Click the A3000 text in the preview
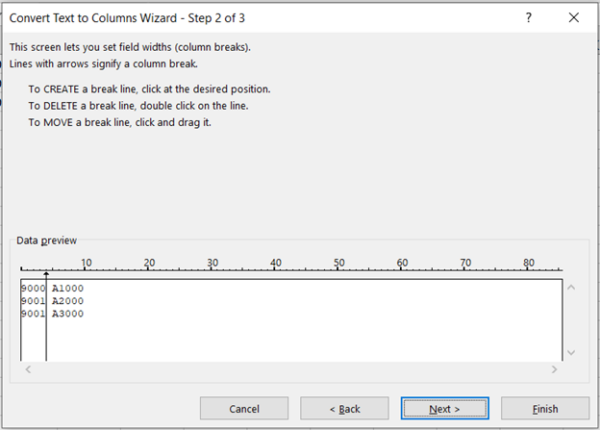 pos(68,313)
